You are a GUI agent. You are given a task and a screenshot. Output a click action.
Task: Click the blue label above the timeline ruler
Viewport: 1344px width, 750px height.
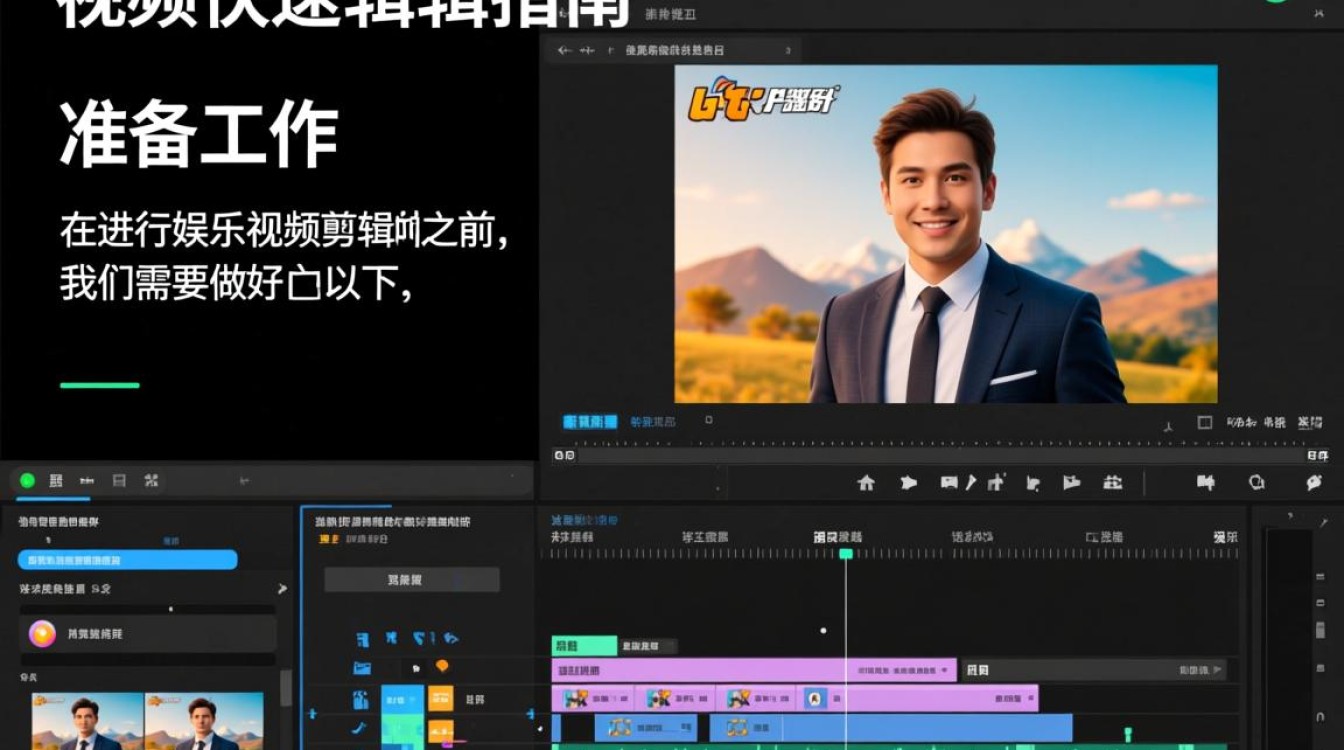[x=584, y=521]
